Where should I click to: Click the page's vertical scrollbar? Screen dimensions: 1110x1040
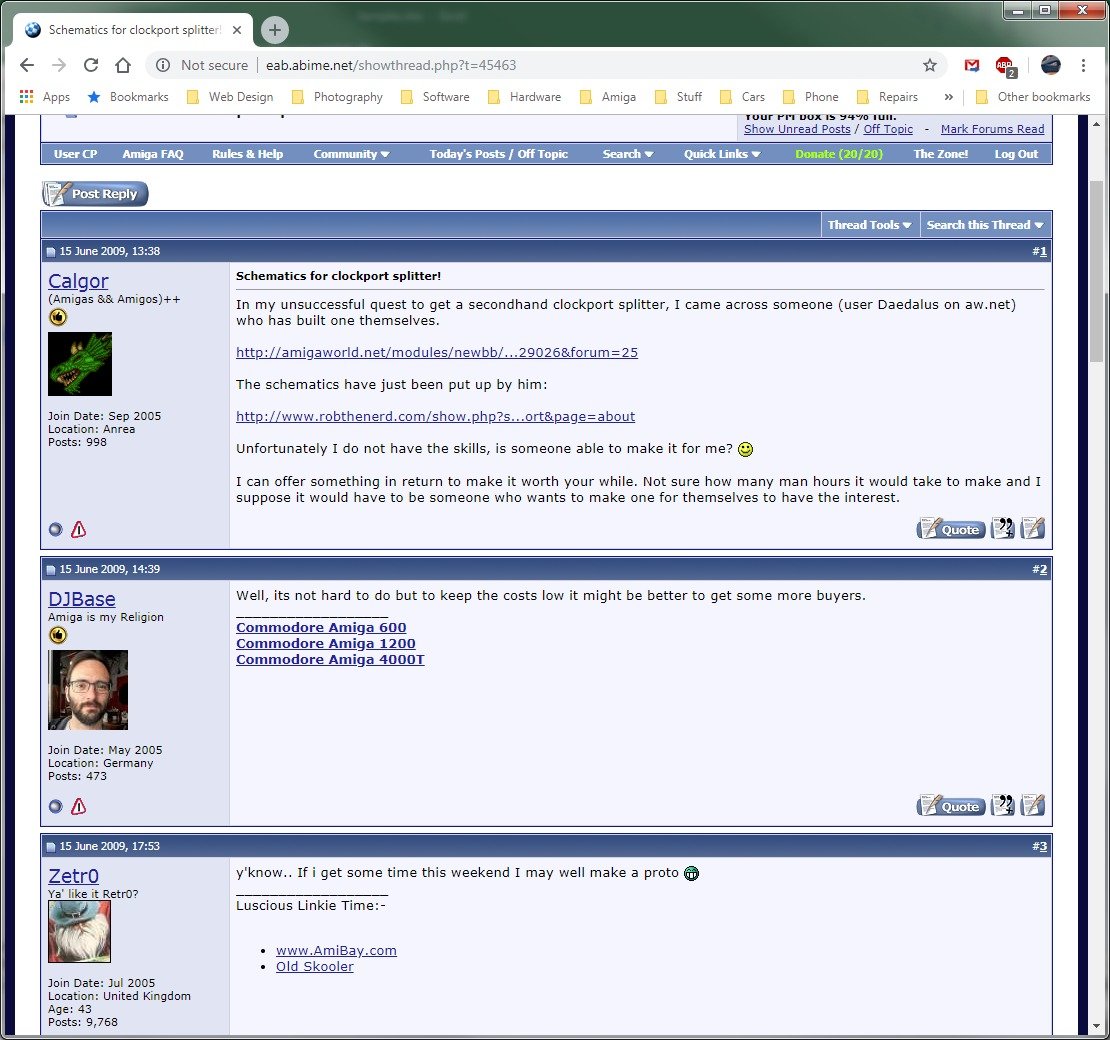click(x=1096, y=573)
